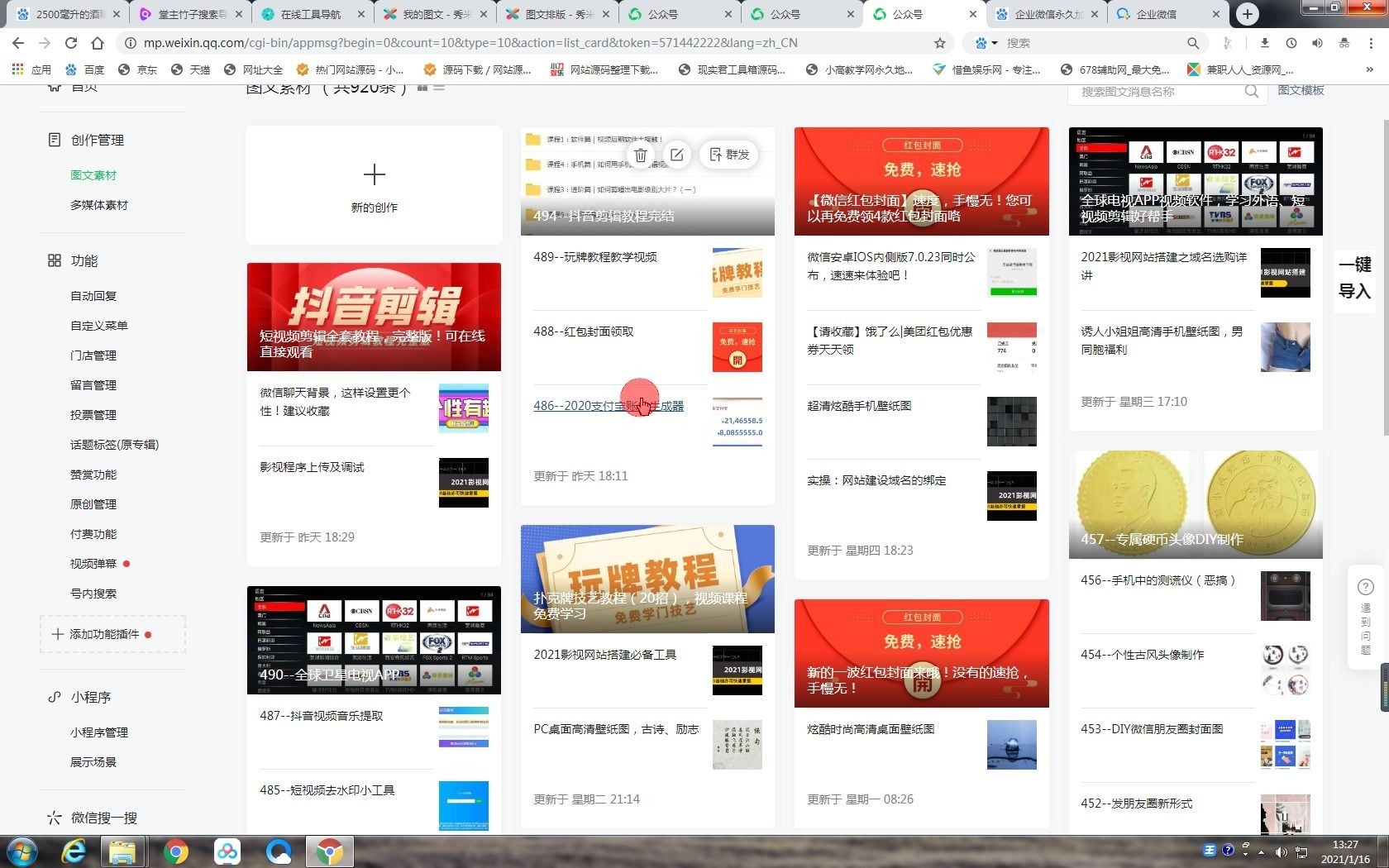The height and width of the screenshot is (868, 1389).
Task: Go to browser home page icon
Action: pos(98,43)
